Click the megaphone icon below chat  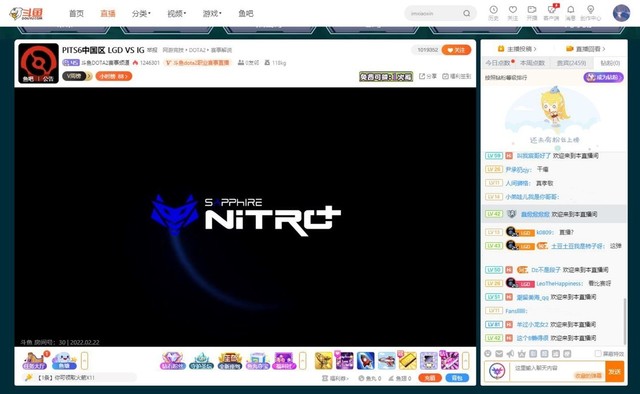[510, 354]
